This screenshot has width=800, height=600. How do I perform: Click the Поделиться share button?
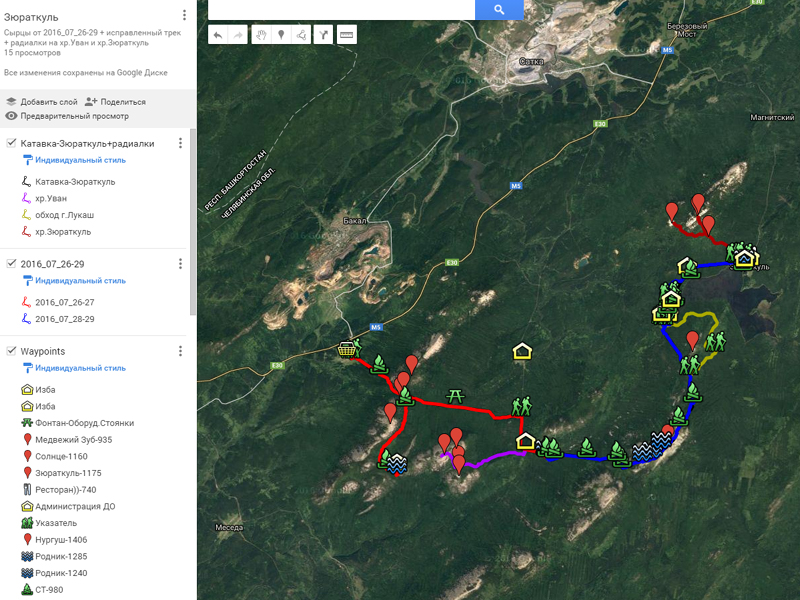pos(115,101)
